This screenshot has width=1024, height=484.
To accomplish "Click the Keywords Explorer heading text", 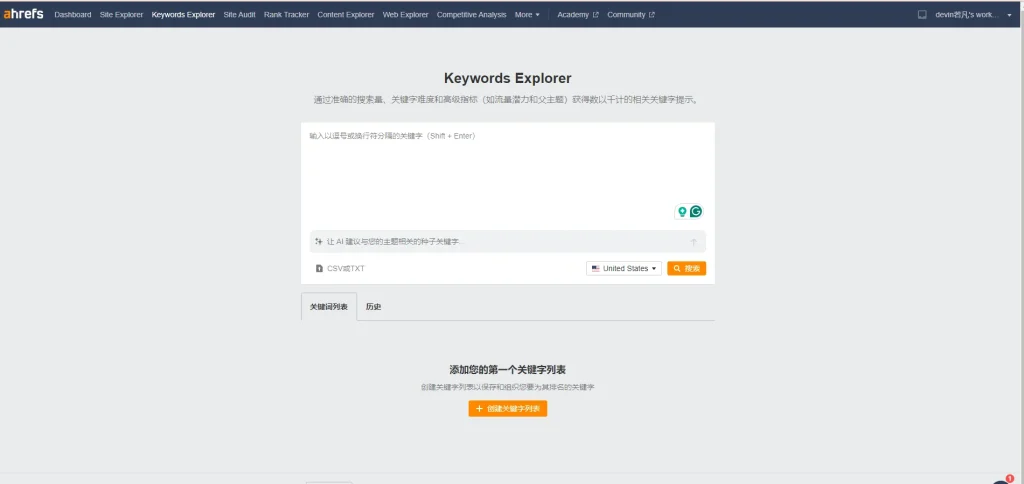I will 507,78.
